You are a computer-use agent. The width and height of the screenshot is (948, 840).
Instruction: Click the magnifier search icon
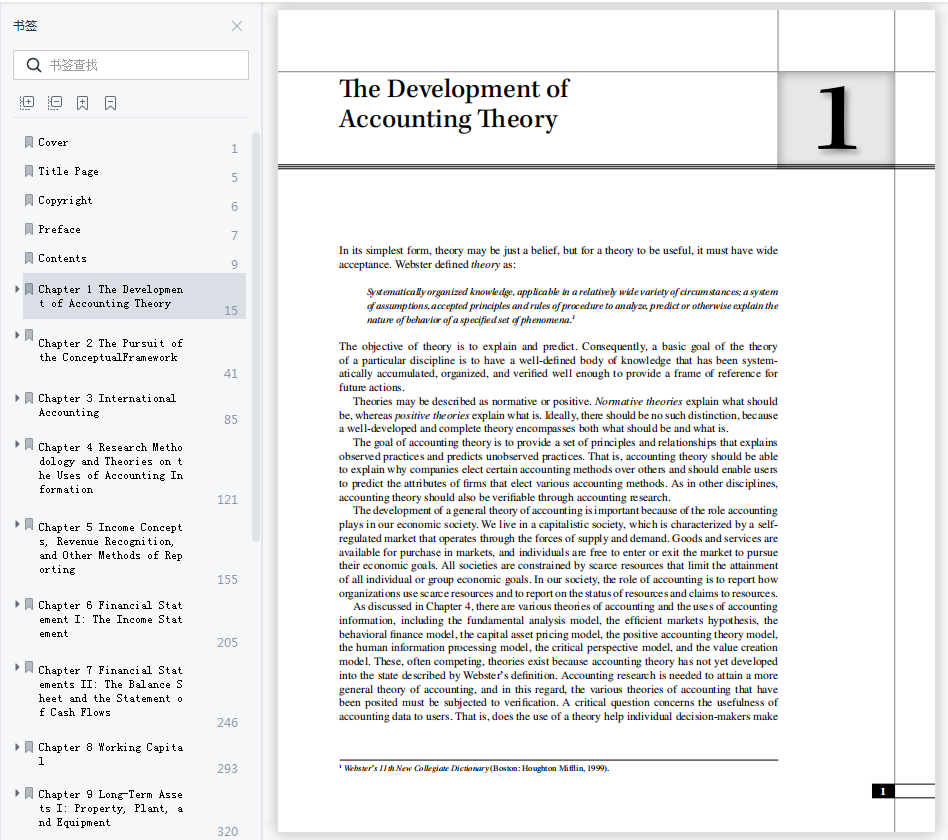click(34, 65)
